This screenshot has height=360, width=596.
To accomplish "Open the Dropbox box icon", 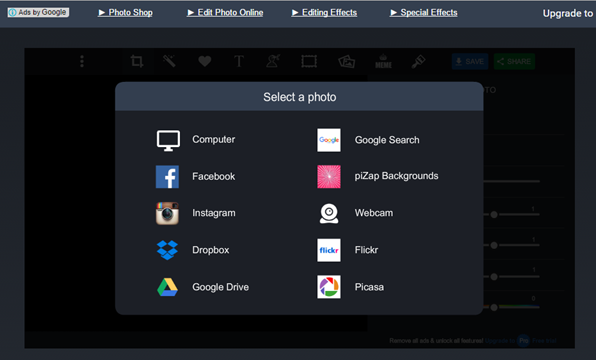I will (x=167, y=250).
